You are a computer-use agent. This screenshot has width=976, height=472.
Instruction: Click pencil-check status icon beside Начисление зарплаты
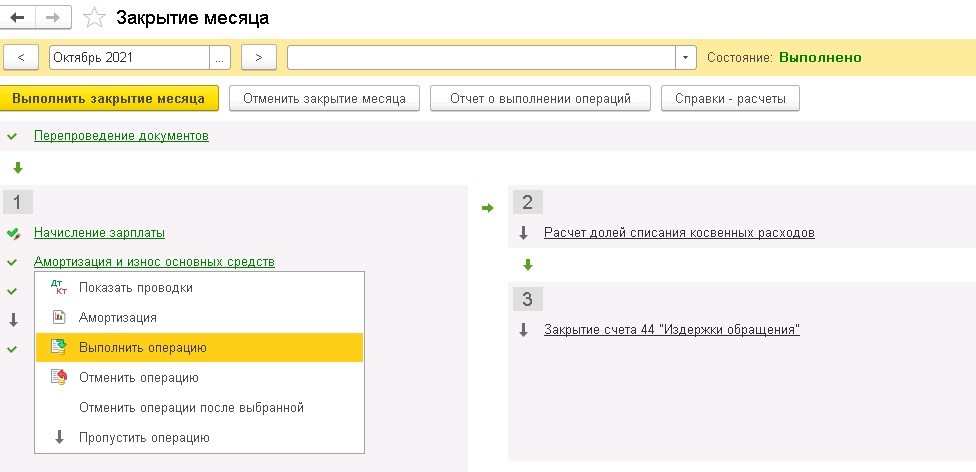13,234
